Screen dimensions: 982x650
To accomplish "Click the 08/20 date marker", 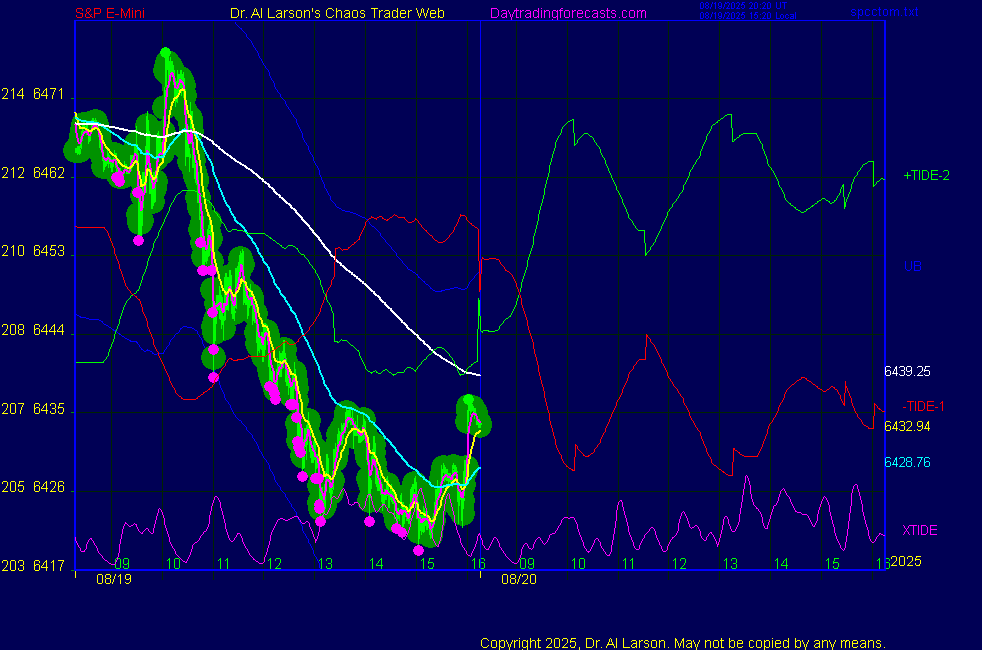I will (x=519, y=578).
